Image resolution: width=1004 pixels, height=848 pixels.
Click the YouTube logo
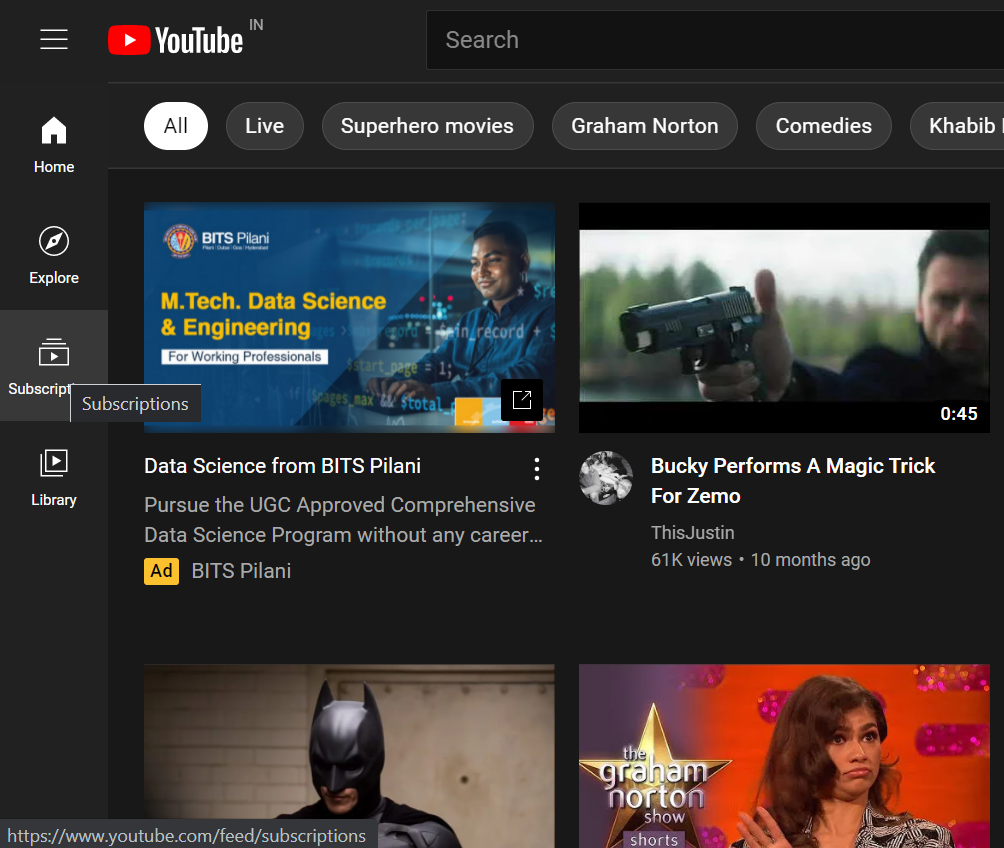click(x=175, y=40)
